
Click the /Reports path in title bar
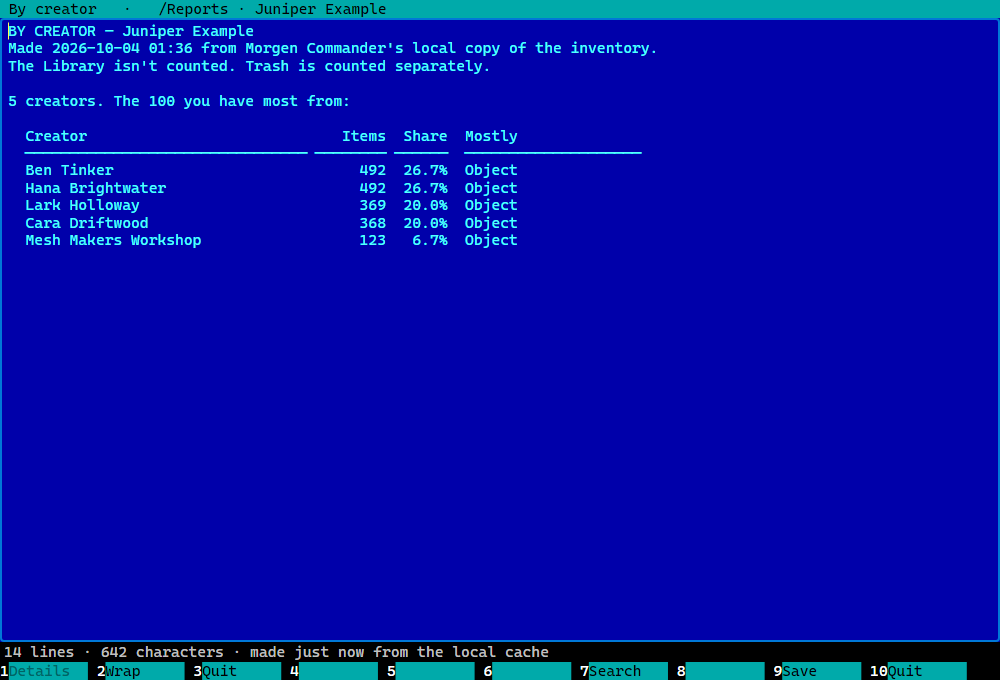[x=193, y=10]
